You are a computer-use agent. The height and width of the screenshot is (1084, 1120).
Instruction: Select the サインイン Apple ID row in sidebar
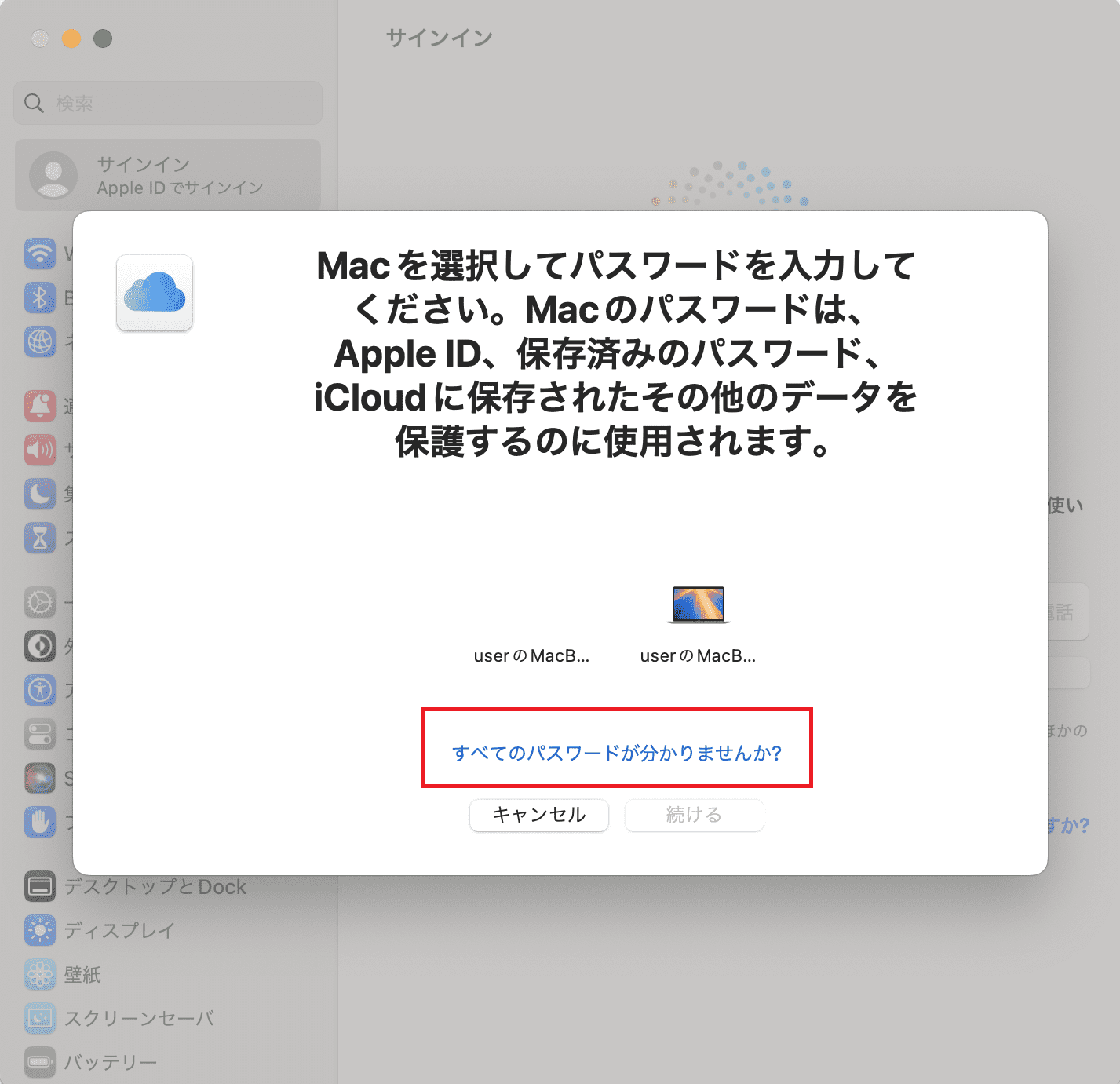[168, 175]
